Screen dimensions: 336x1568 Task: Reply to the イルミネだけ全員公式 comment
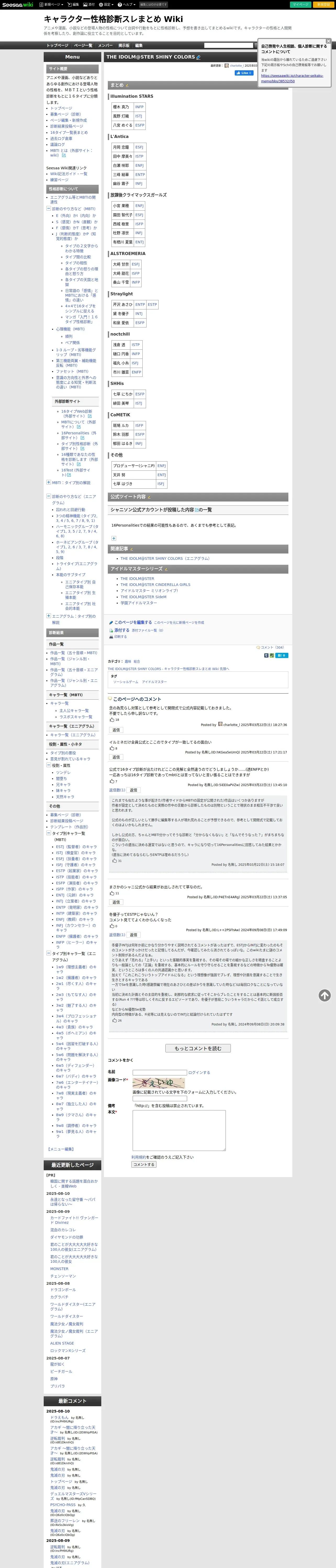pos(116,757)
